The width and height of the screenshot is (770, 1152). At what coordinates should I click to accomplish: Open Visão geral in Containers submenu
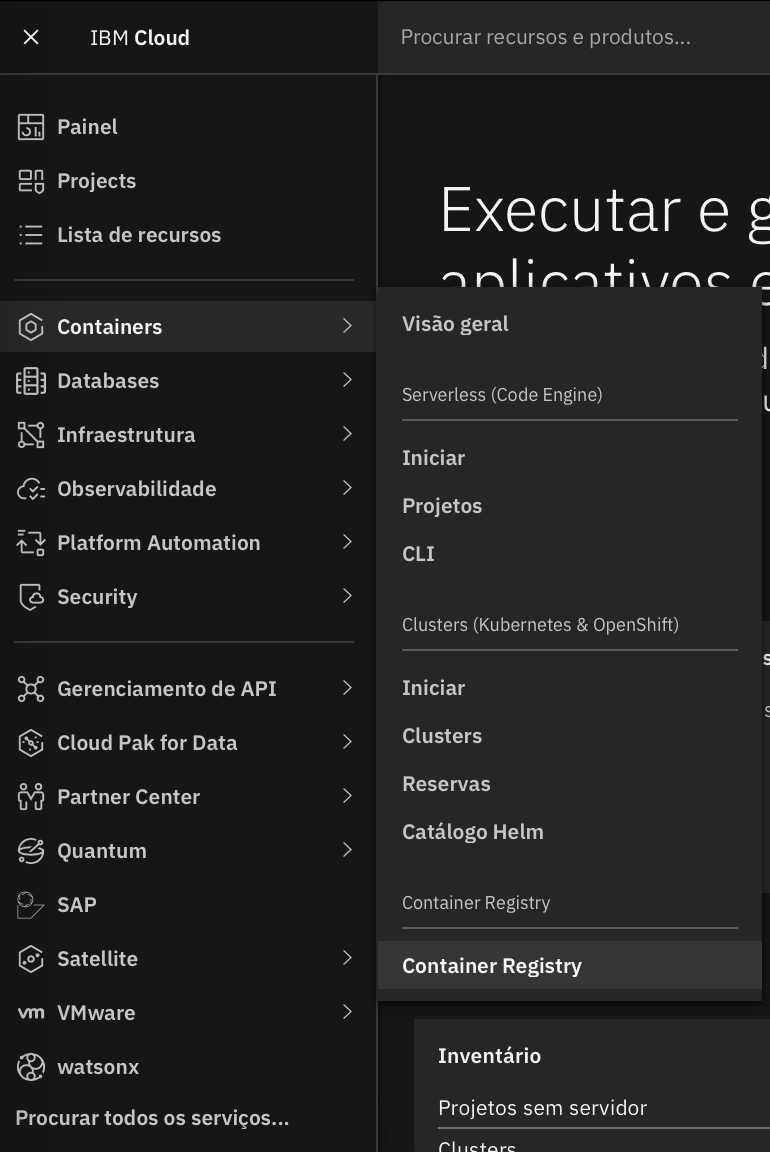(455, 324)
